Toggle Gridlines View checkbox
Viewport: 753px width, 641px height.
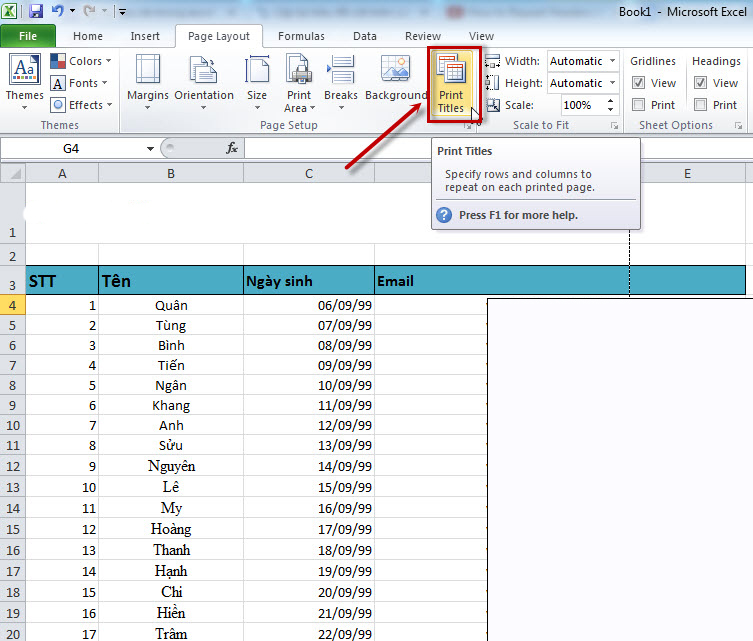pos(638,83)
